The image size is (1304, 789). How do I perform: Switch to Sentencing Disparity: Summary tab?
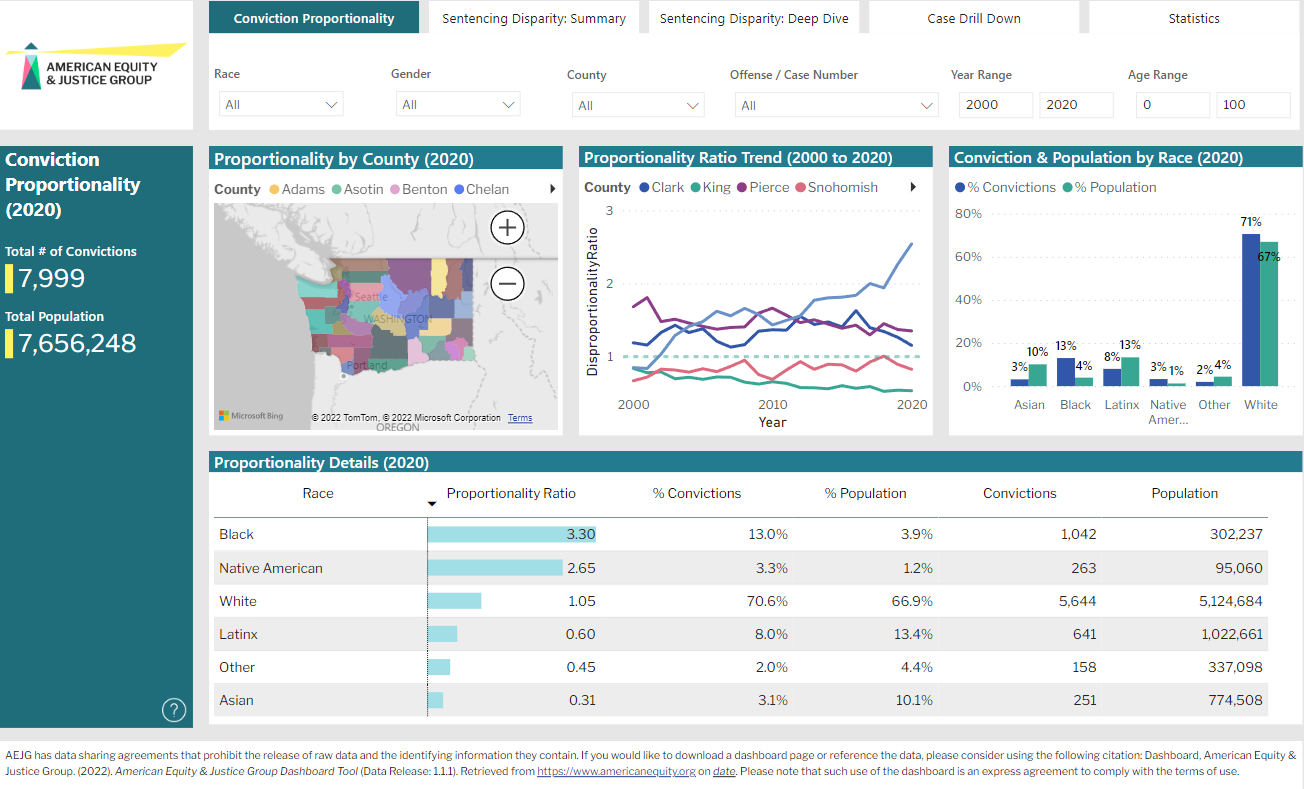click(534, 18)
